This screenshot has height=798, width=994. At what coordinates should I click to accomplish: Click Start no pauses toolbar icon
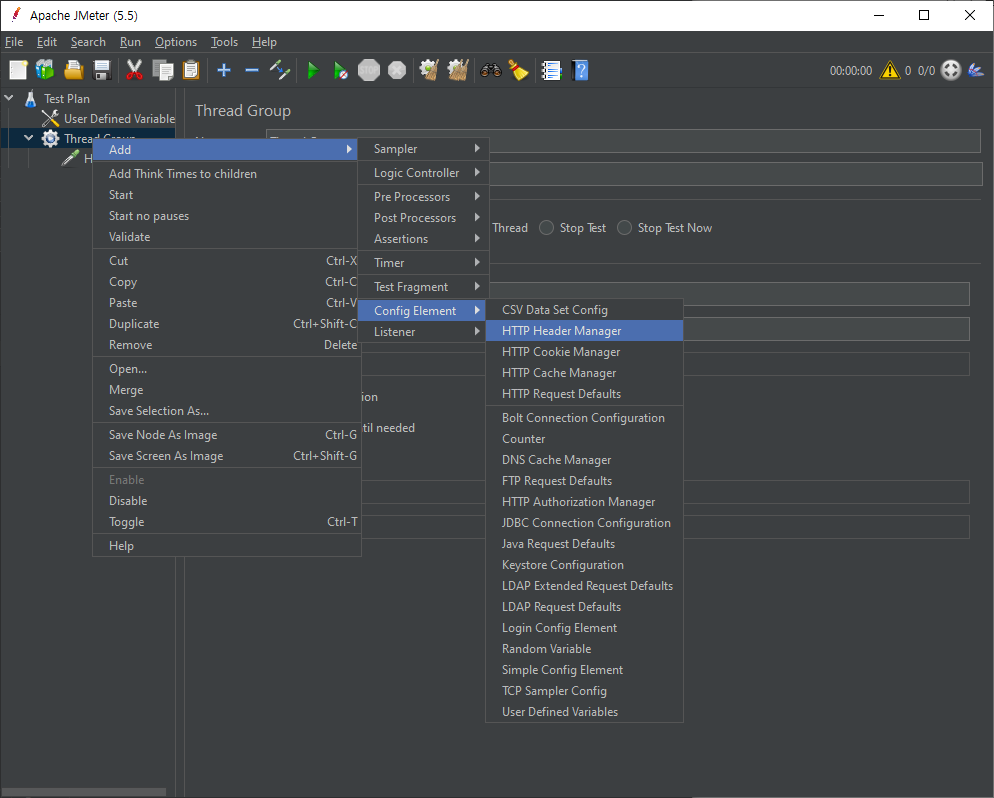tap(340, 70)
